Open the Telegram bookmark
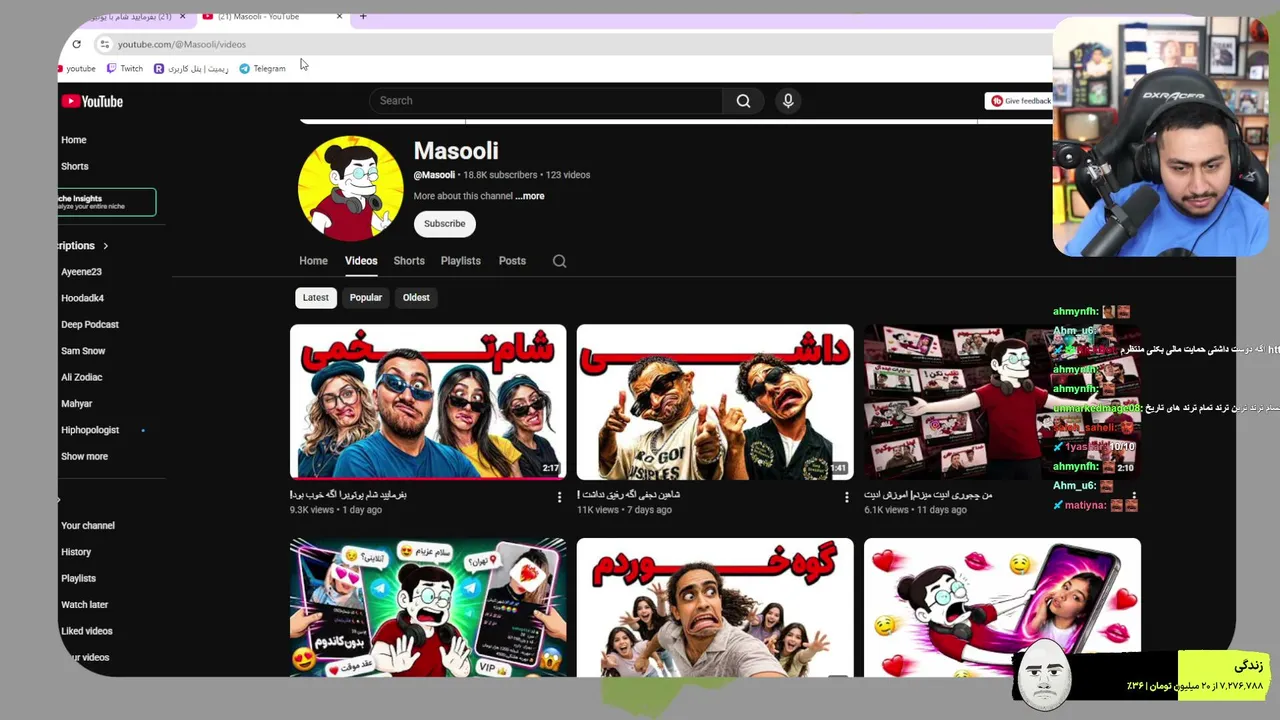The width and height of the screenshot is (1280, 720). (262, 69)
